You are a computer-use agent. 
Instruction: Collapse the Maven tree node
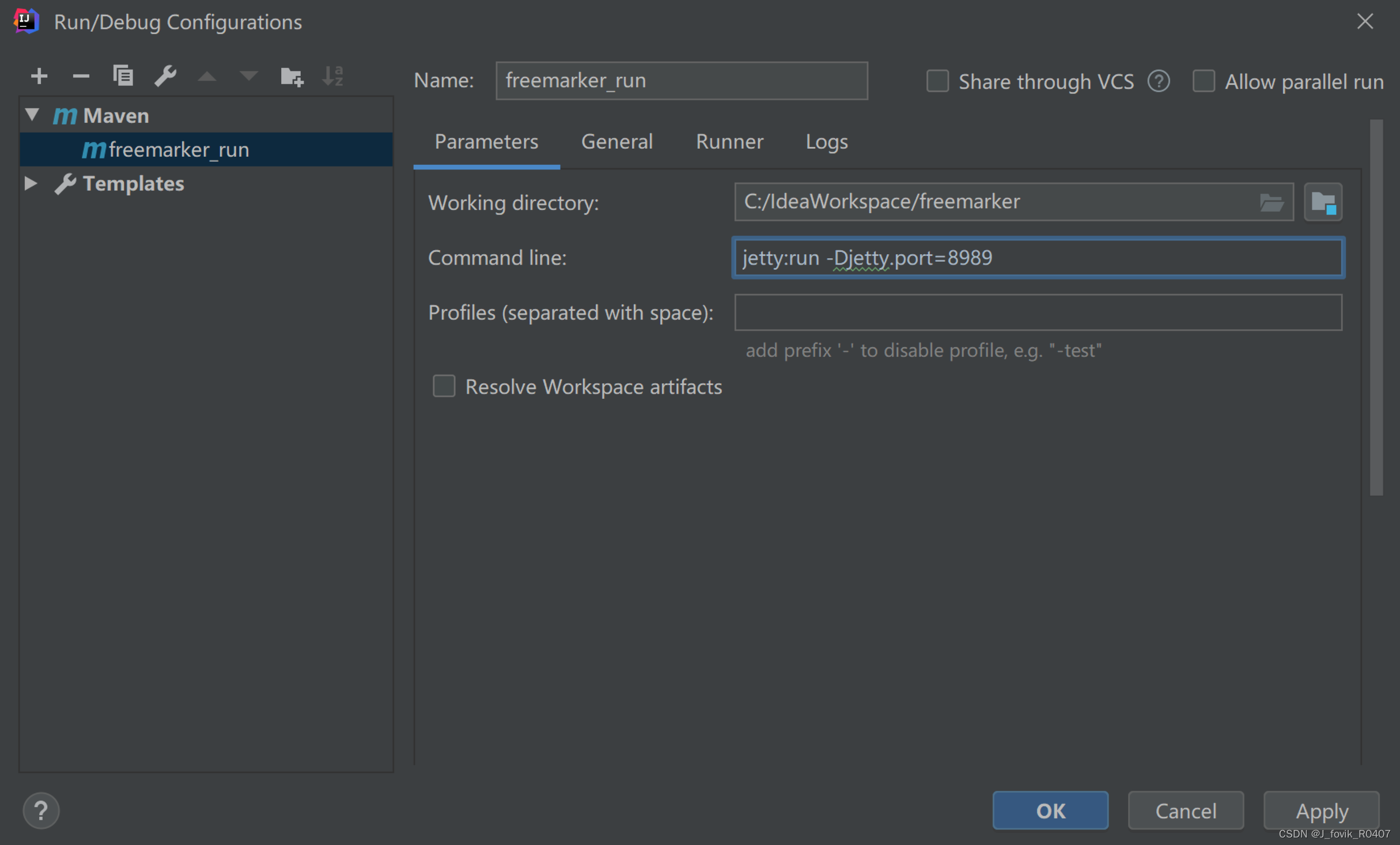(32, 115)
